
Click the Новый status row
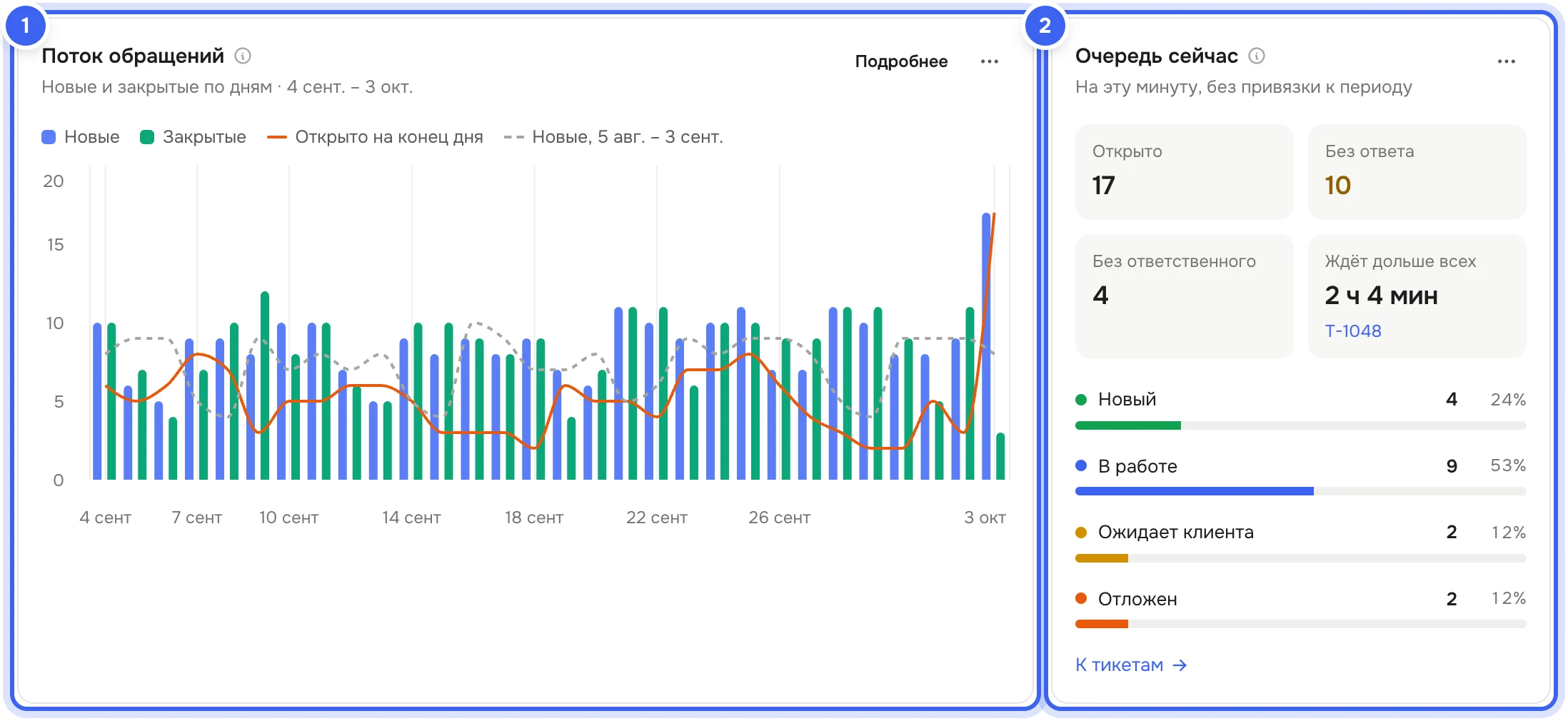click(1301, 410)
